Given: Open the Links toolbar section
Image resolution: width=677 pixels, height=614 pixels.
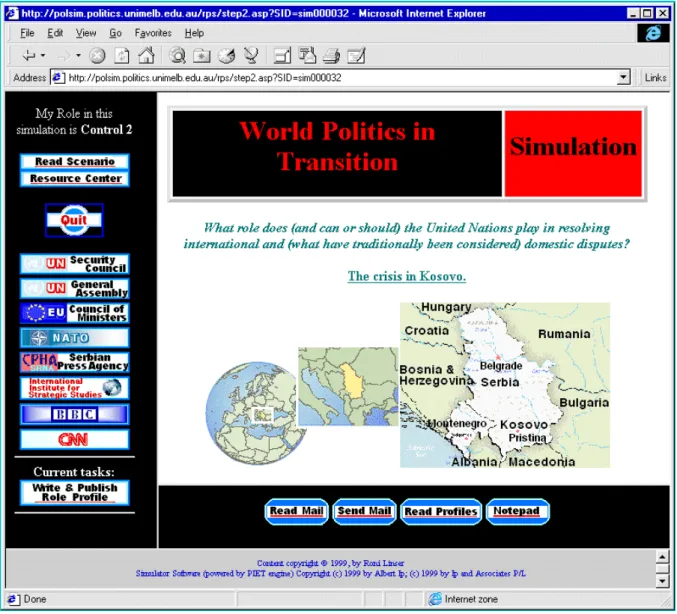Looking at the screenshot, I should tap(655, 78).
